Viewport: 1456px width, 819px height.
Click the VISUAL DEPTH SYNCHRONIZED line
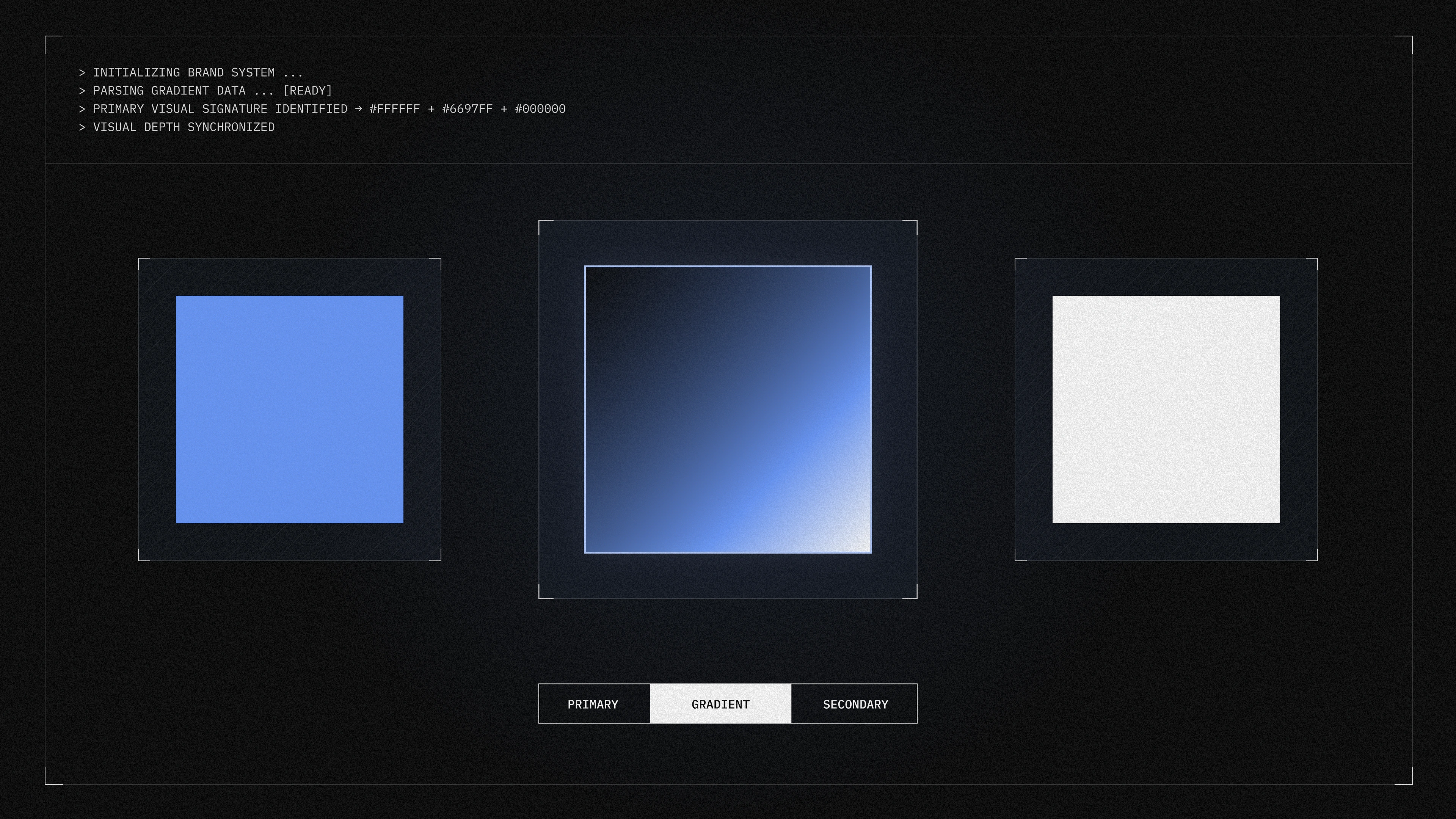(x=184, y=127)
